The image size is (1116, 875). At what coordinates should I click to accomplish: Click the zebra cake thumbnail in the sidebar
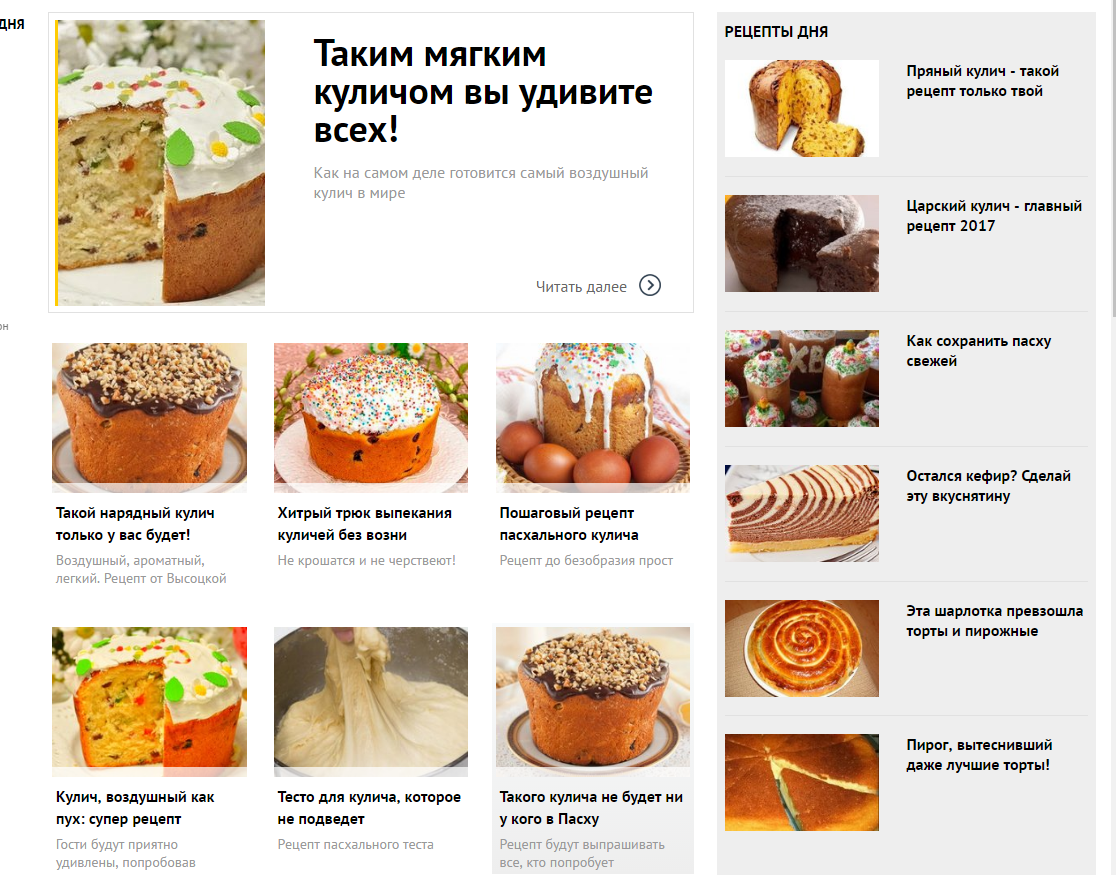point(801,513)
